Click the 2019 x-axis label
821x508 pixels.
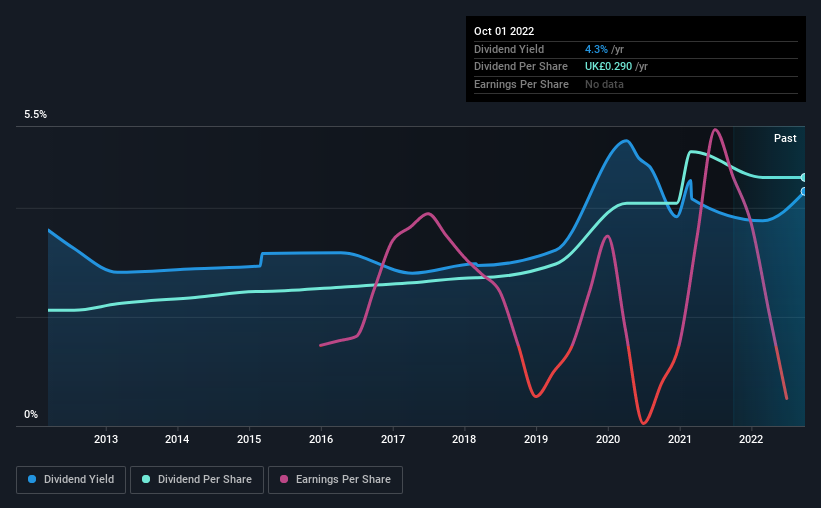[536, 439]
